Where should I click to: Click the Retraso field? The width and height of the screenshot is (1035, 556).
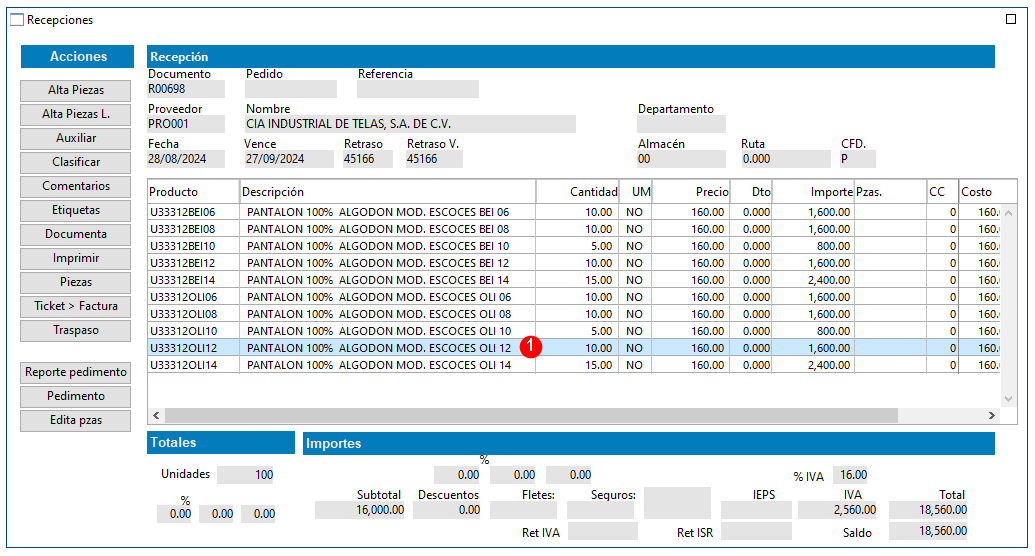coord(368,159)
